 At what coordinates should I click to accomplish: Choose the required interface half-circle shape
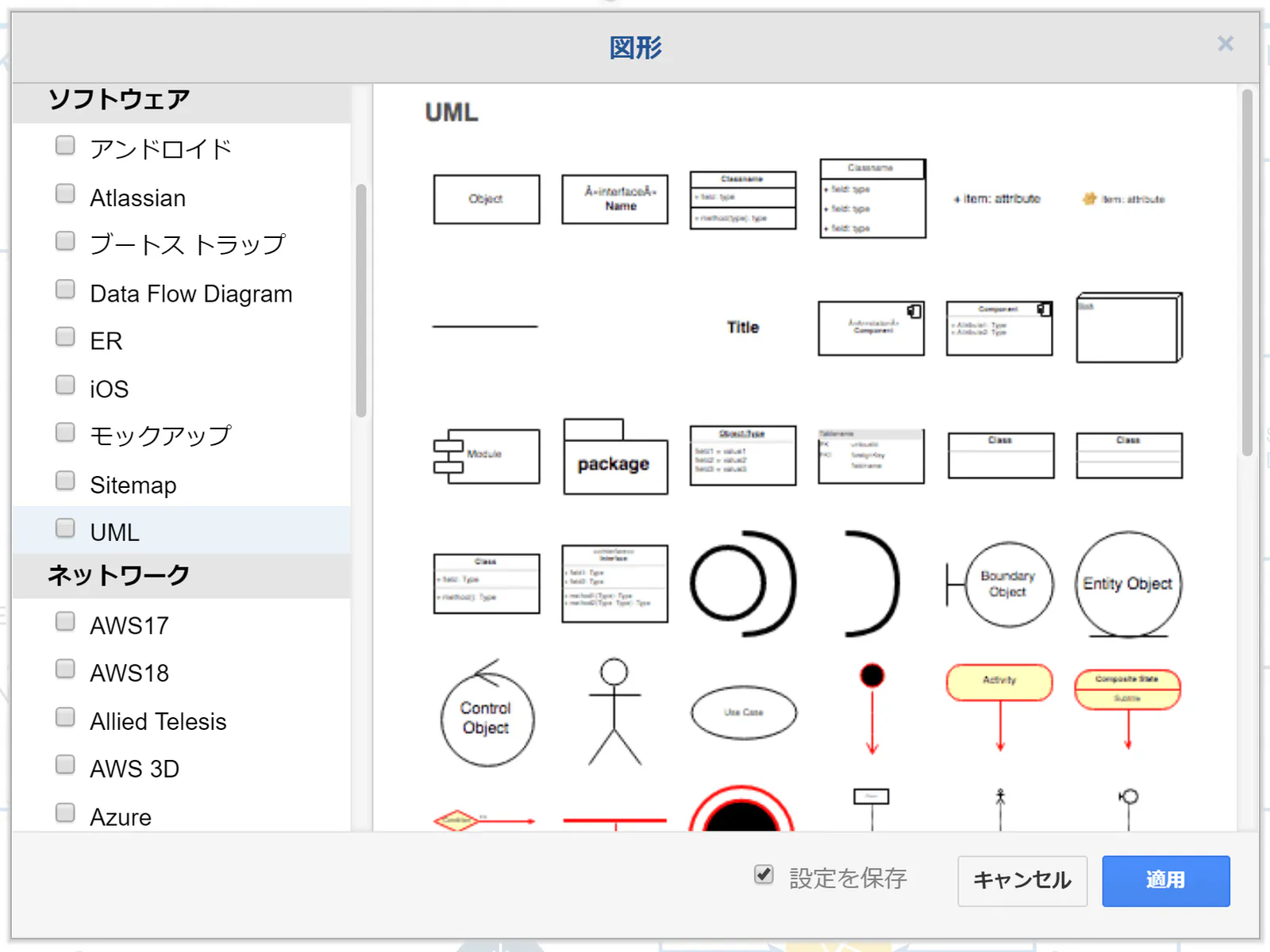point(872,585)
